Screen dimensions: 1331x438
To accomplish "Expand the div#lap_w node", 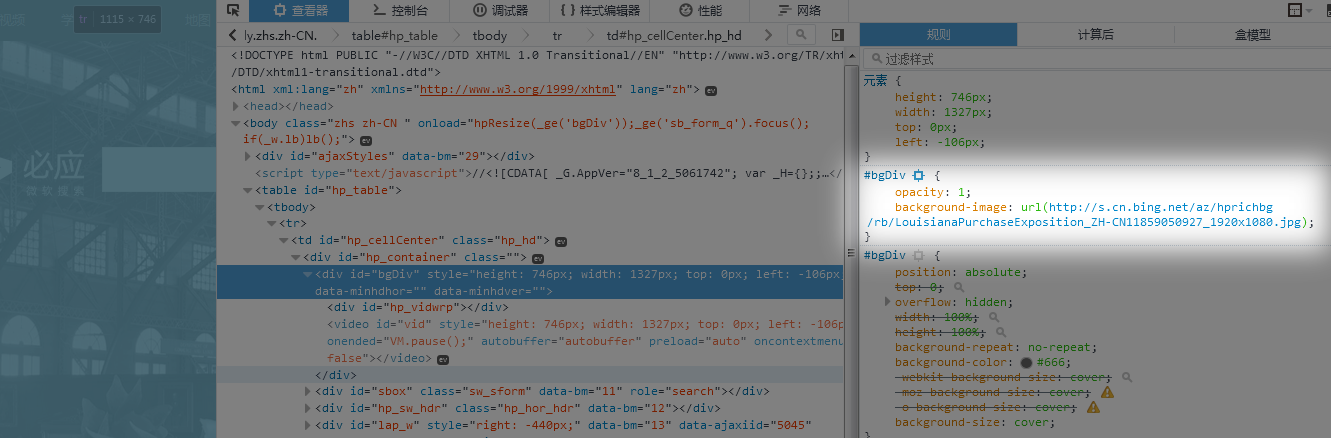I will click(308, 425).
